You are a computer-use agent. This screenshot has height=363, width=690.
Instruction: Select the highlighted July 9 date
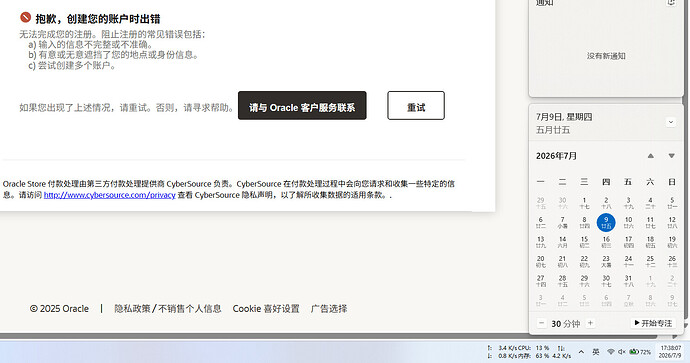click(x=606, y=222)
